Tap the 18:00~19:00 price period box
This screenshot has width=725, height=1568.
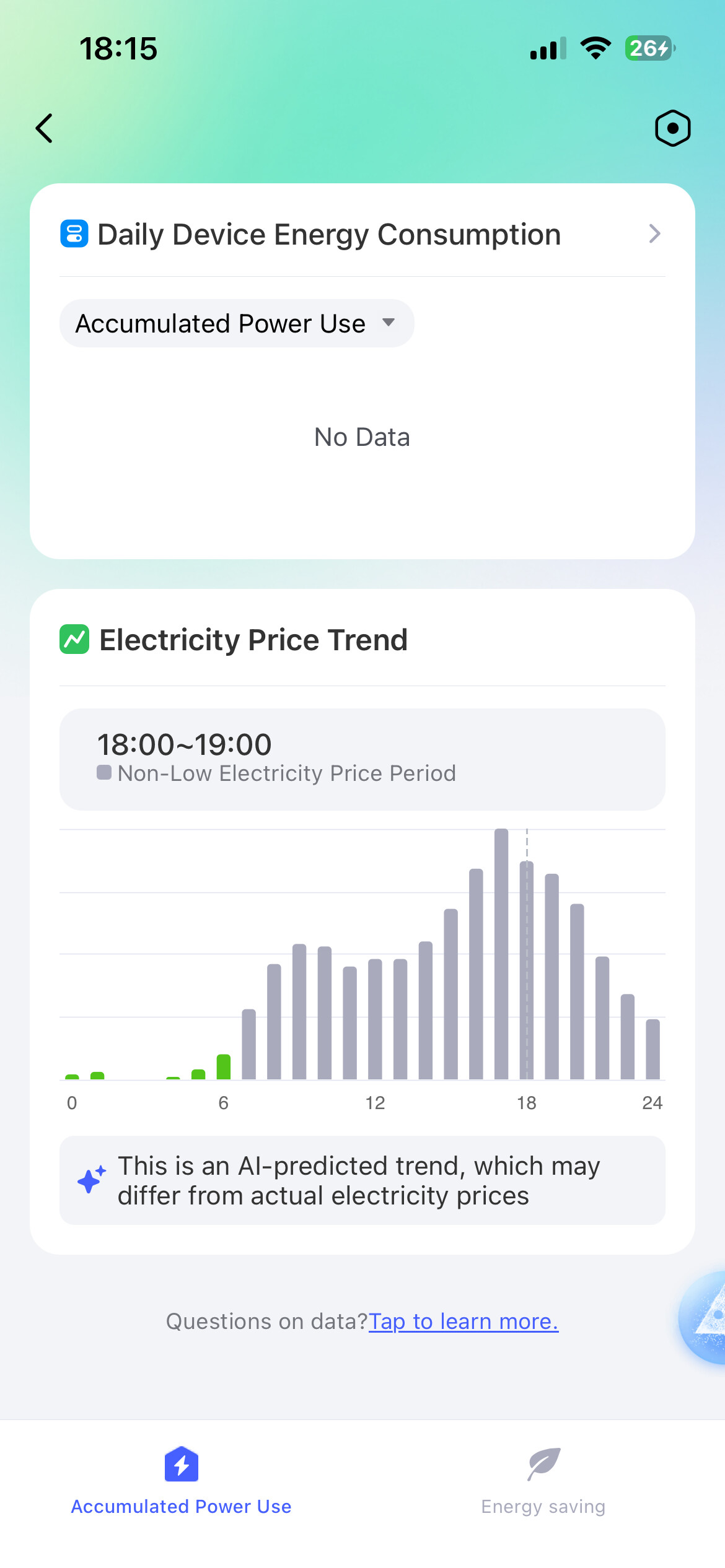pos(362,759)
